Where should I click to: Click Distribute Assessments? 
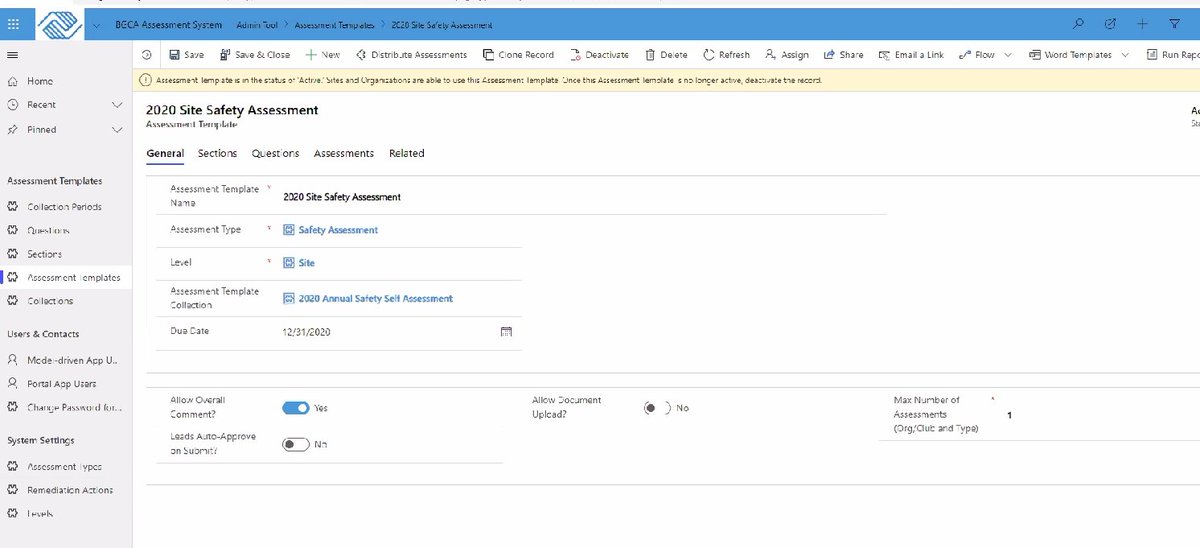pyautogui.click(x=412, y=55)
